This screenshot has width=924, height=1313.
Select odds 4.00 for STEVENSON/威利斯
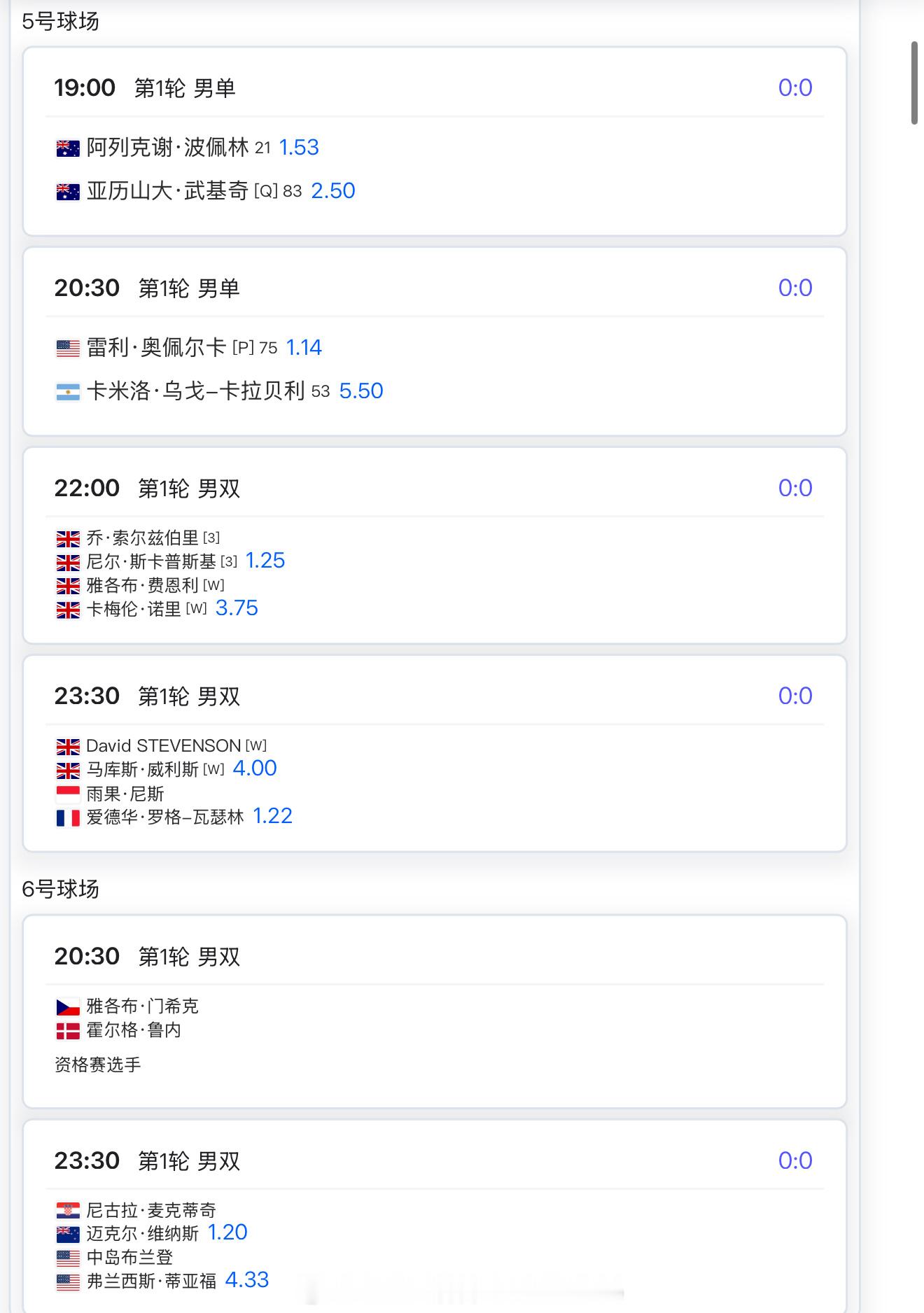tap(255, 768)
